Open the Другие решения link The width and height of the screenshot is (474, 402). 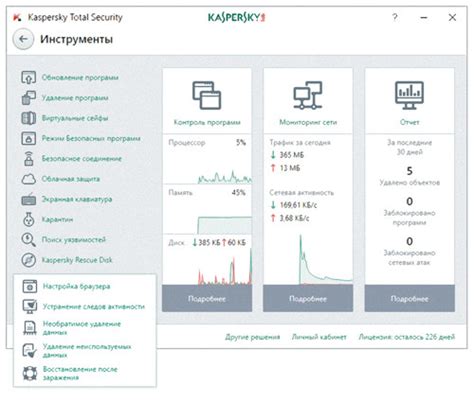coord(252,337)
